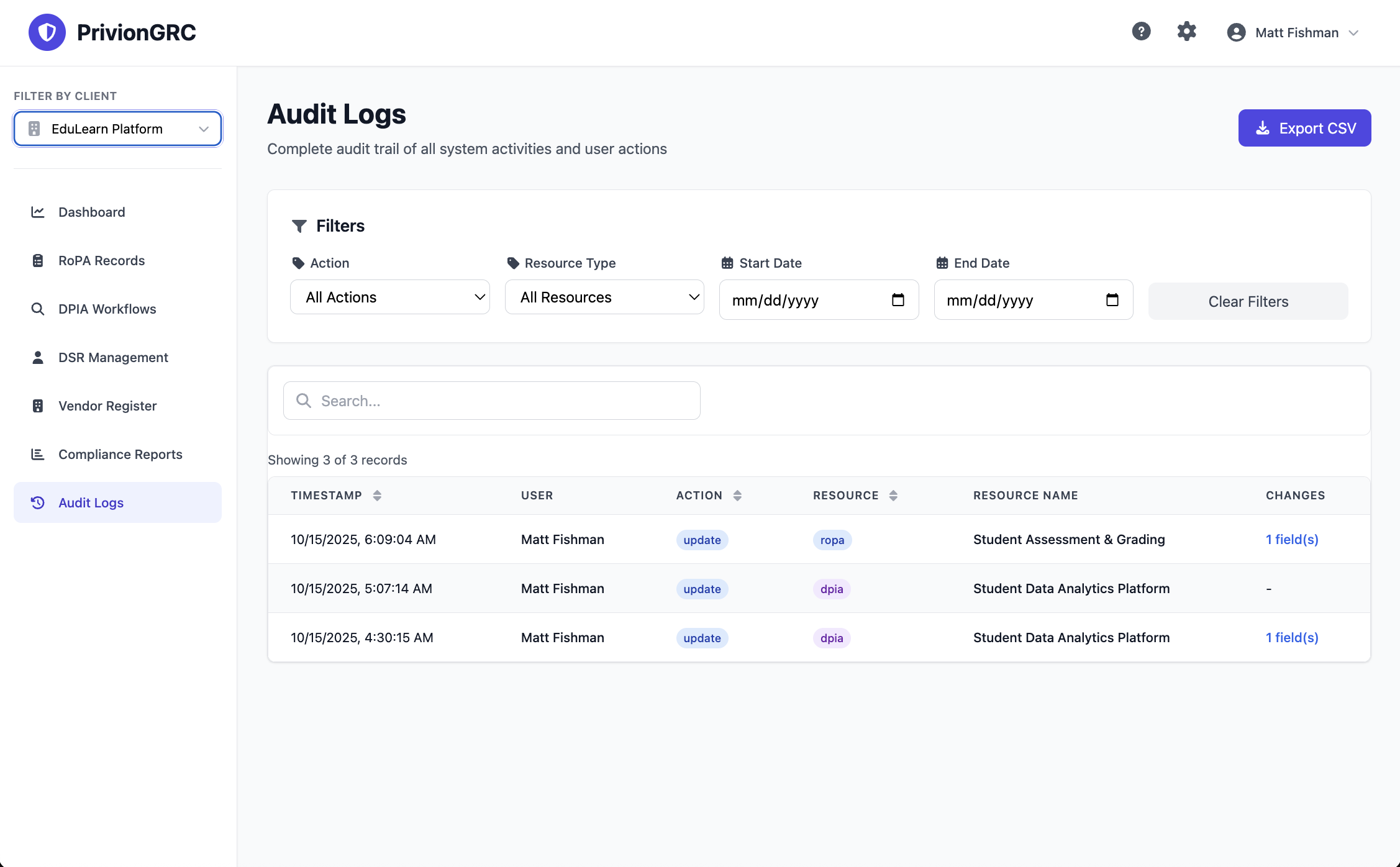
Task: Click the help question mark icon
Action: [x=1141, y=32]
